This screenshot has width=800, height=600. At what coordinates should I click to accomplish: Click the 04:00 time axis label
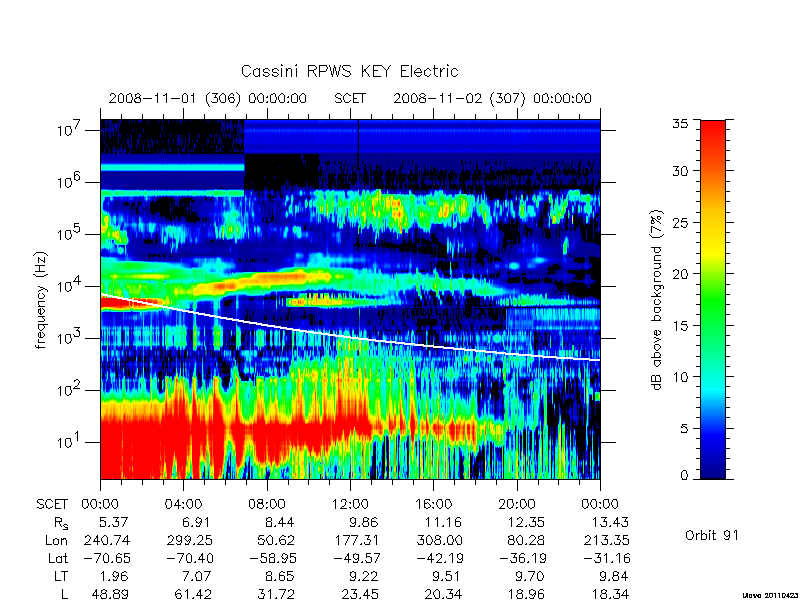pos(184,504)
